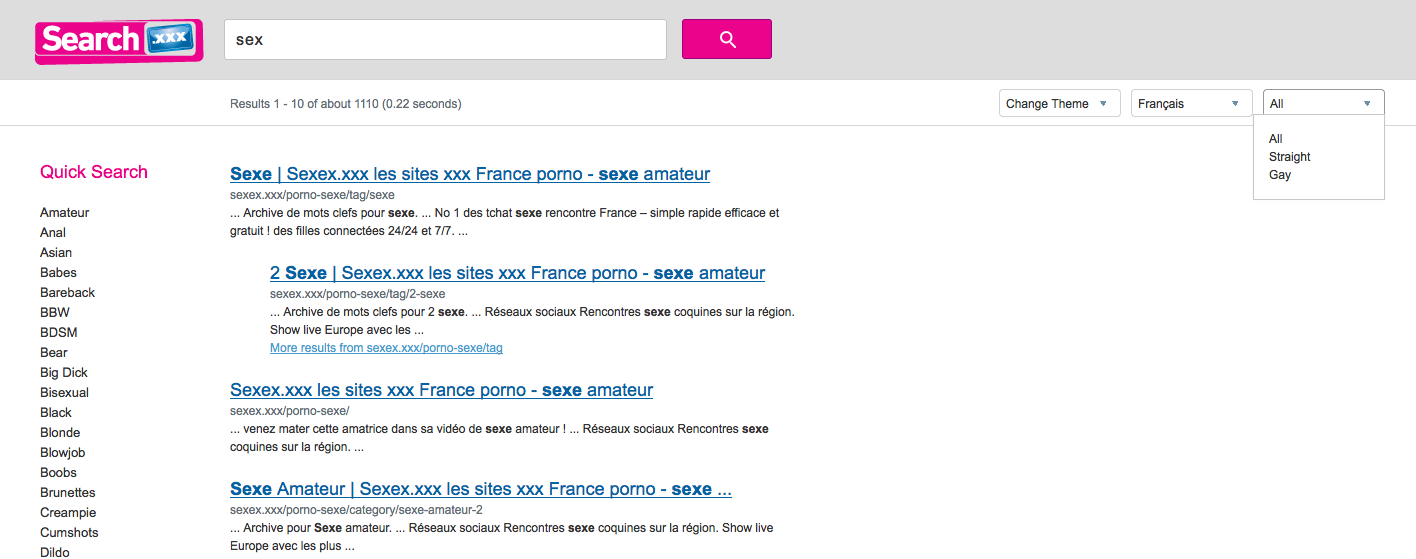Click inside the search text field

[x=445, y=40]
